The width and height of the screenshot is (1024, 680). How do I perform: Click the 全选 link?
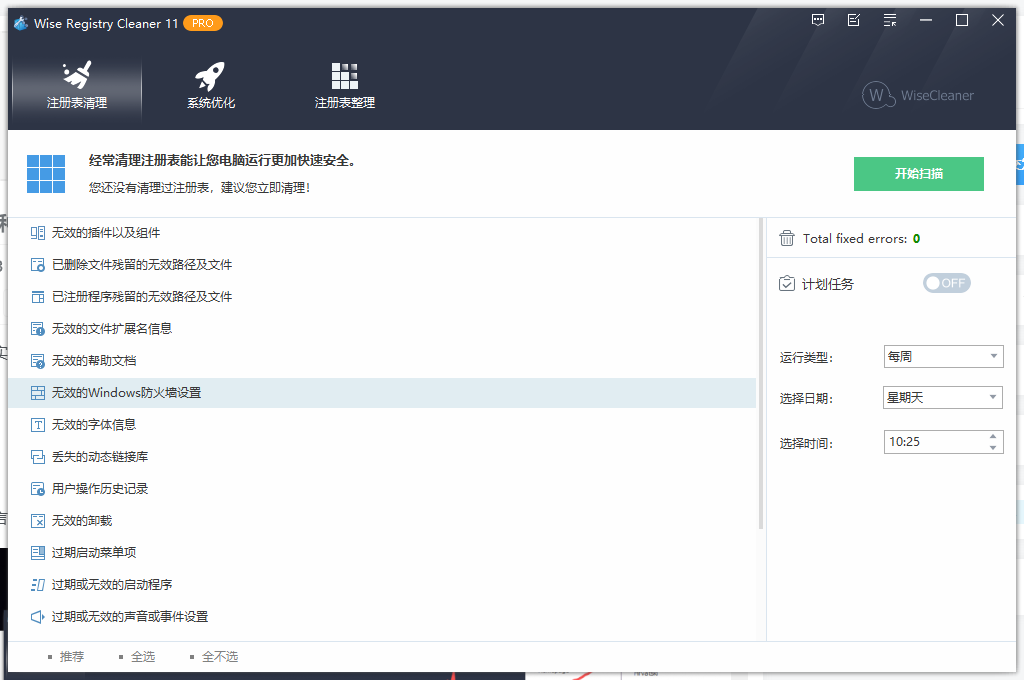142,656
